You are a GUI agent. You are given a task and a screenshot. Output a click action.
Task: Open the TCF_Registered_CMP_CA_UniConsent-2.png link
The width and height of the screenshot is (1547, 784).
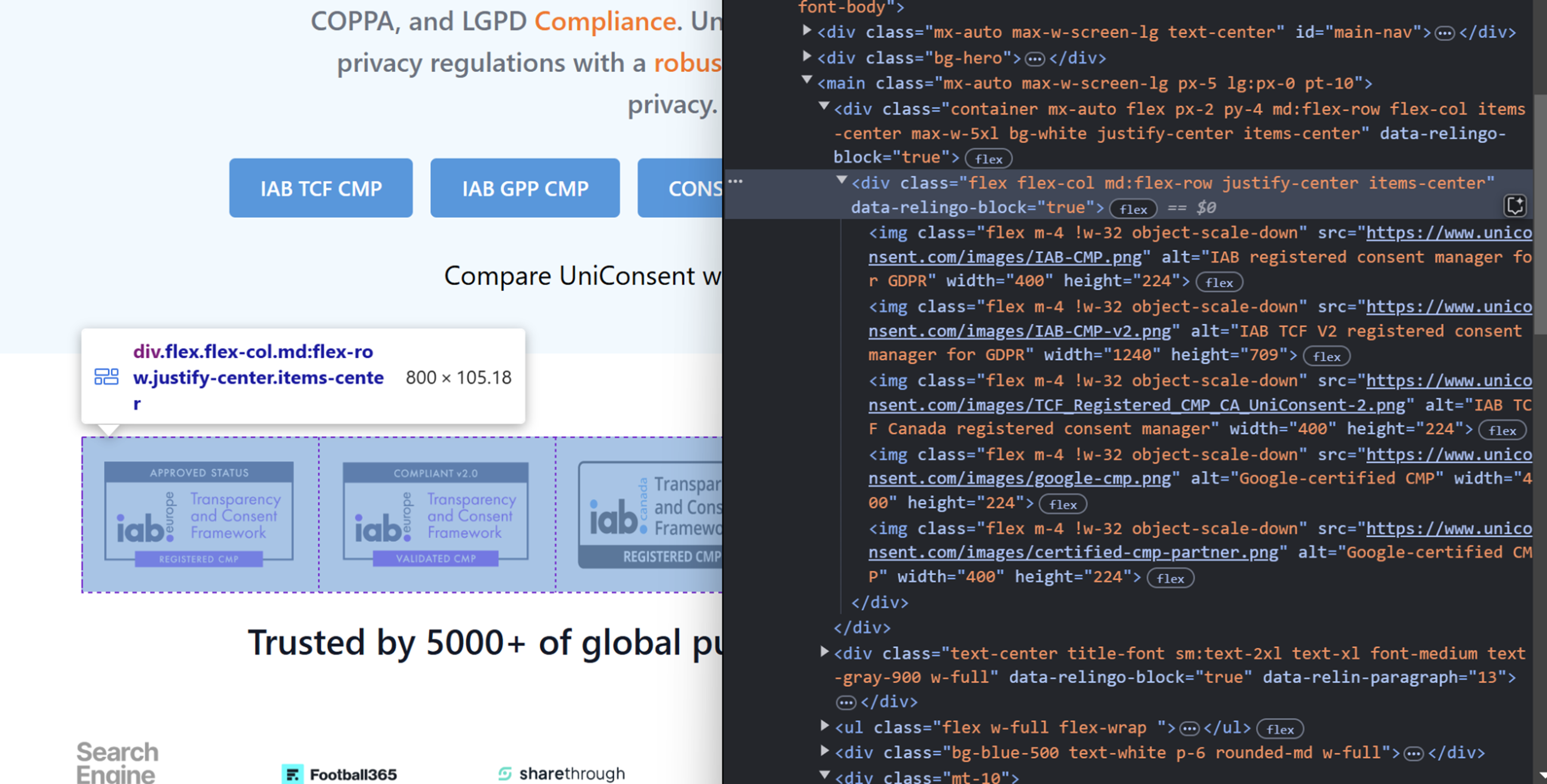click(1137, 405)
